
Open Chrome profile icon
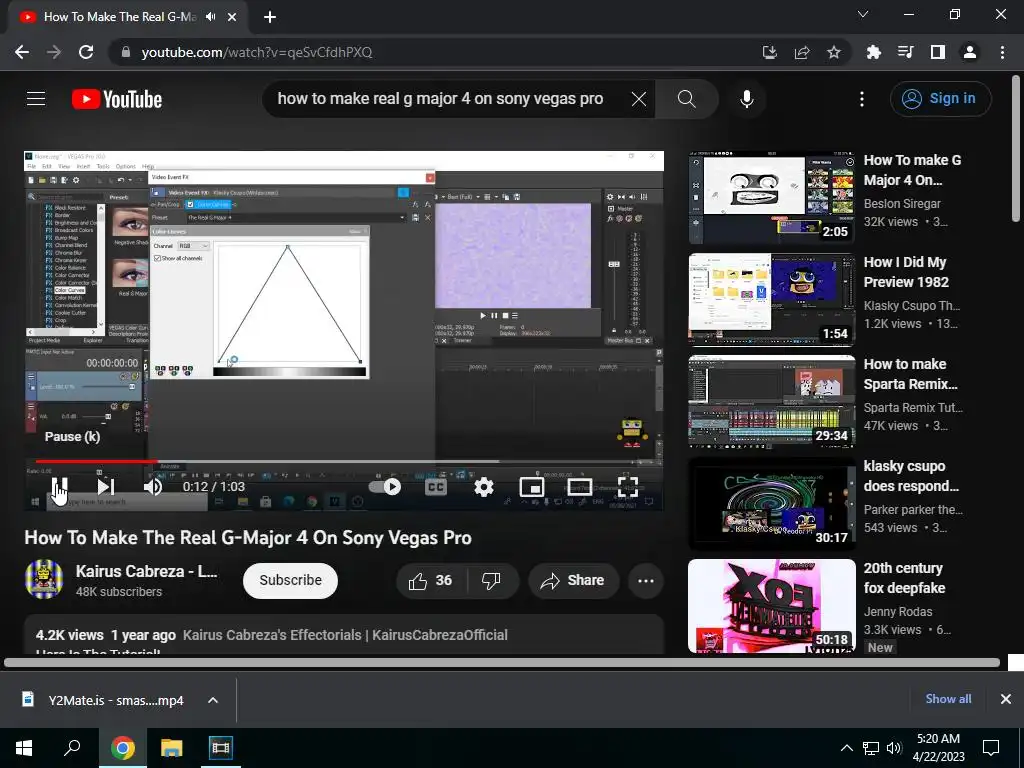click(x=970, y=52)
